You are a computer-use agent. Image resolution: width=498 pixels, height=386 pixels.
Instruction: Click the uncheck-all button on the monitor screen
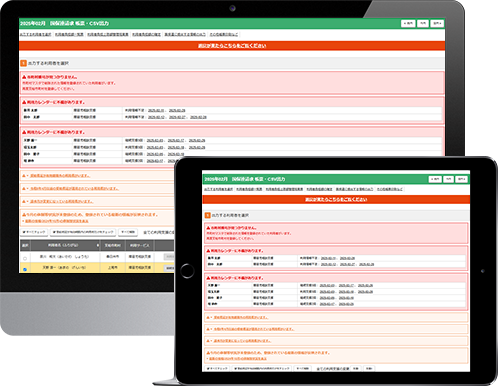(x=128, y=232)
